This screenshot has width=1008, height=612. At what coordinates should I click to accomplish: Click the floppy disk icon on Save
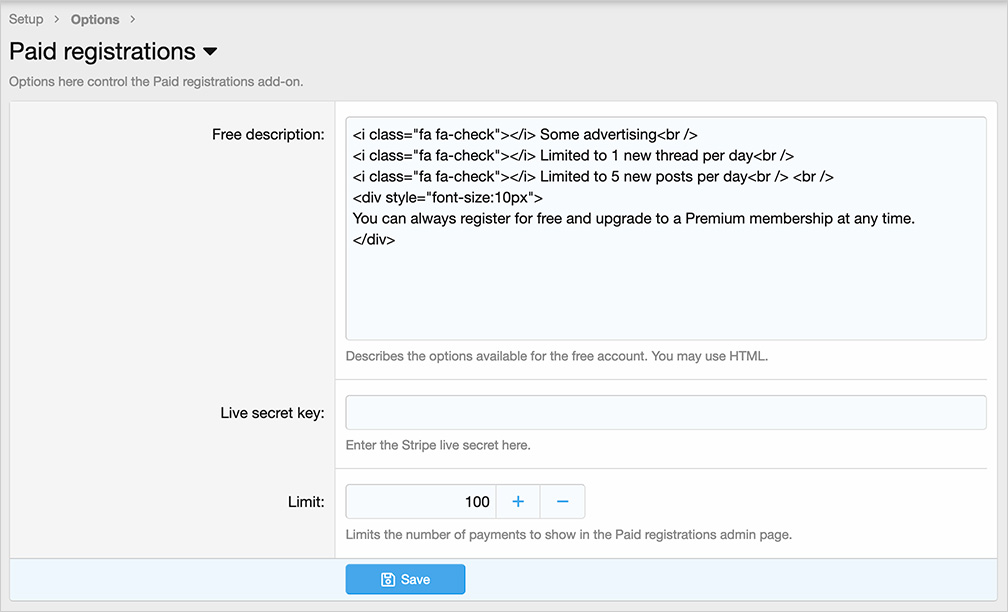[388, 579]
